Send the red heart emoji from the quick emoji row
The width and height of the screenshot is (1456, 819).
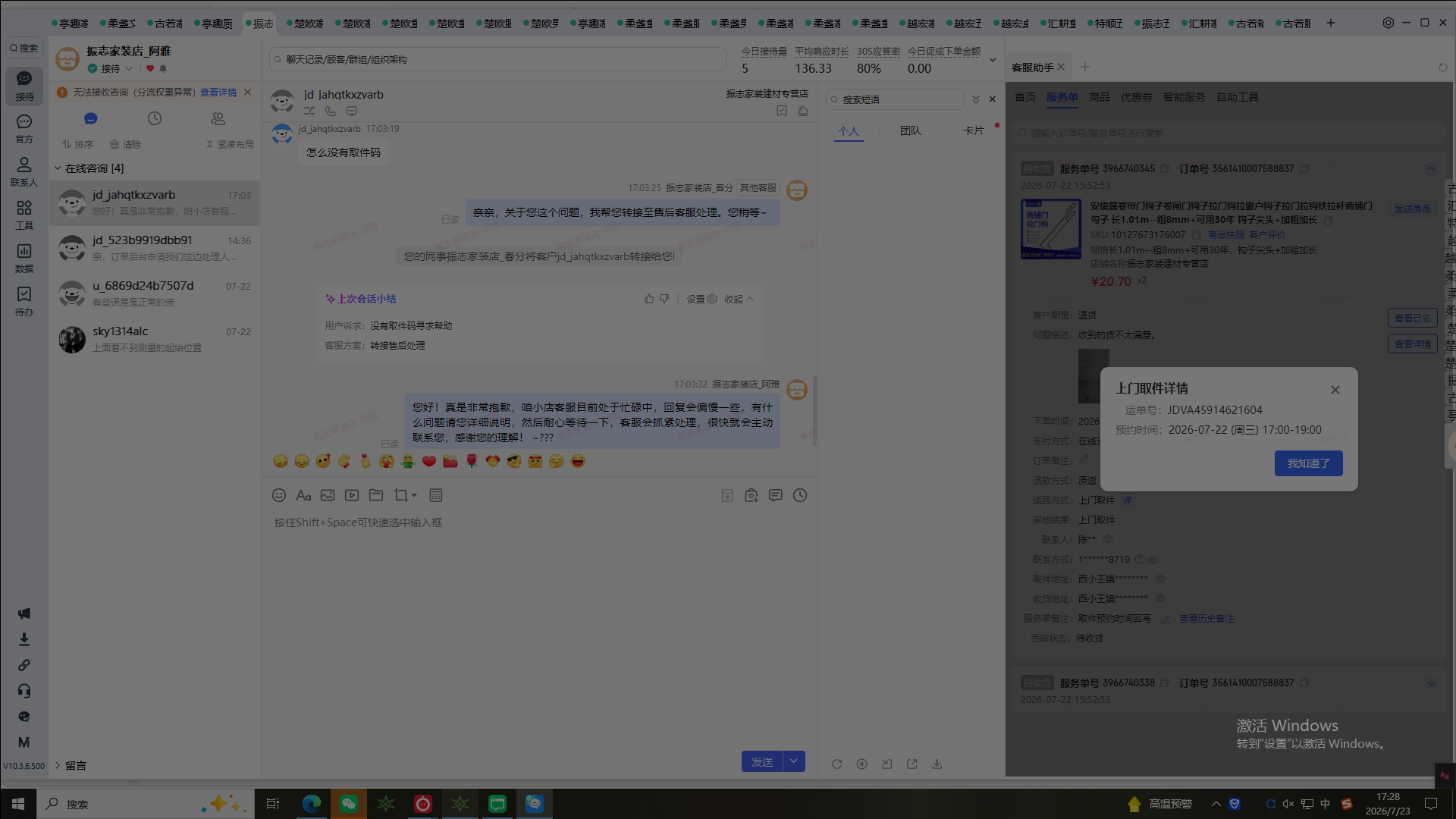coord(429,461)
